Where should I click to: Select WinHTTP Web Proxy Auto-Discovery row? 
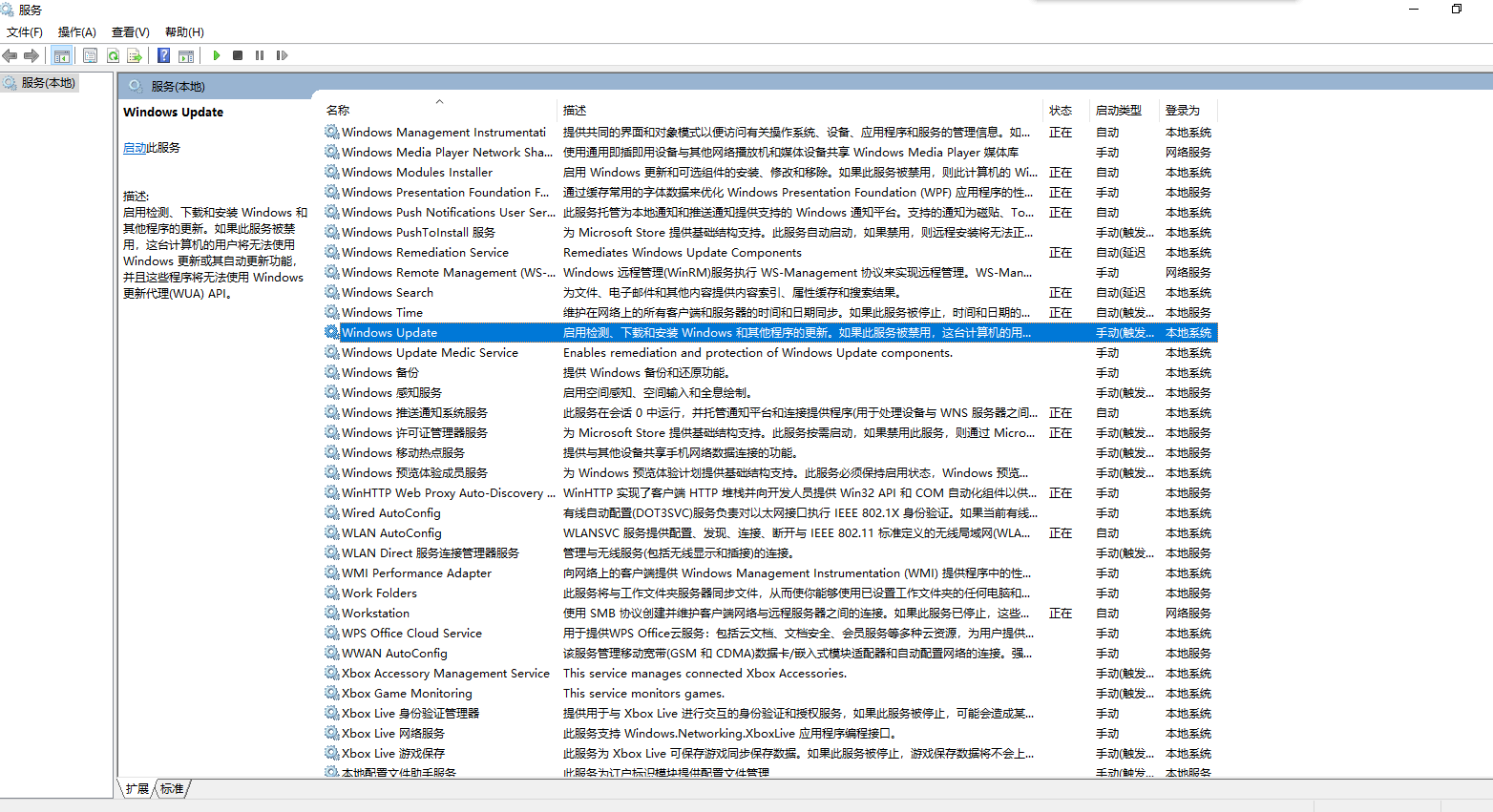[x=770, y=492]
